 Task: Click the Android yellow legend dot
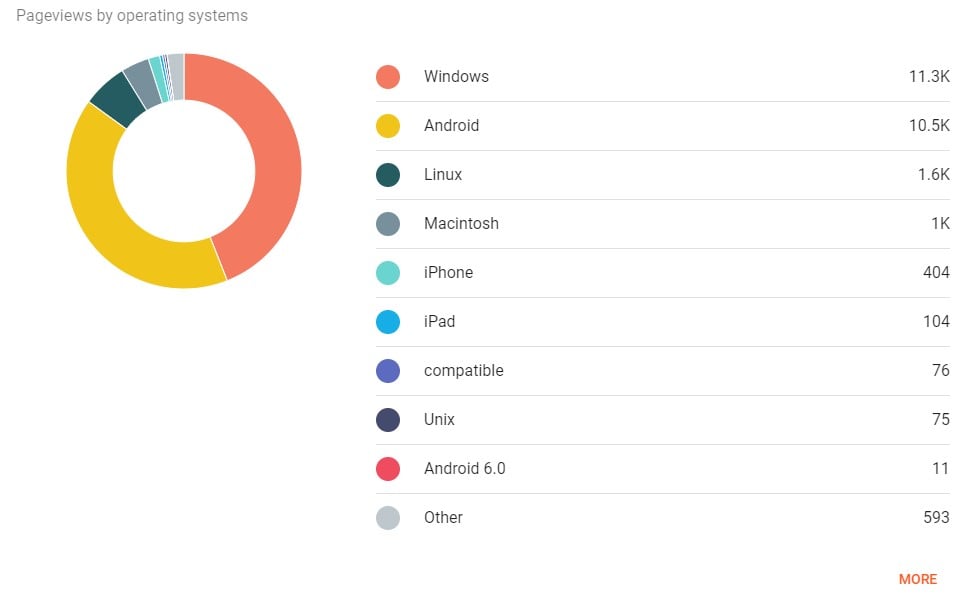[388, 126]
